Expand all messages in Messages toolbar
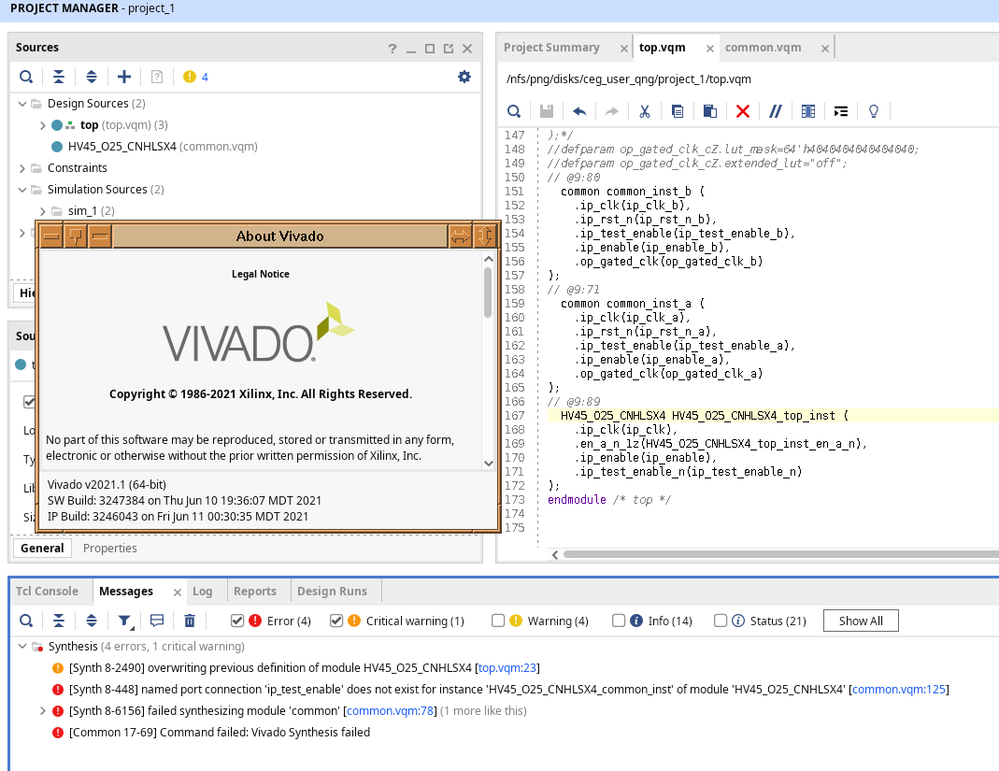 pyautogui.click(x=91, y=621)
